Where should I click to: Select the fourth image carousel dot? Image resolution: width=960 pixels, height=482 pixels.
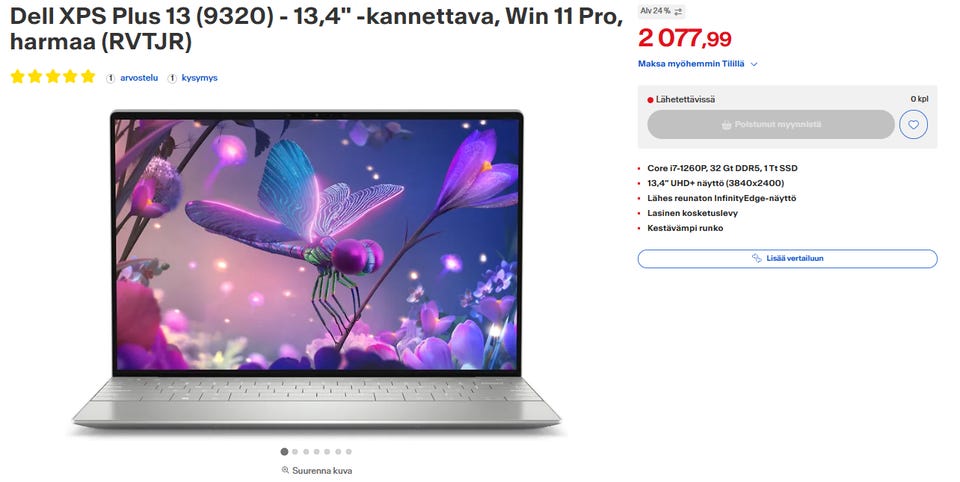[x=317, y=452]
